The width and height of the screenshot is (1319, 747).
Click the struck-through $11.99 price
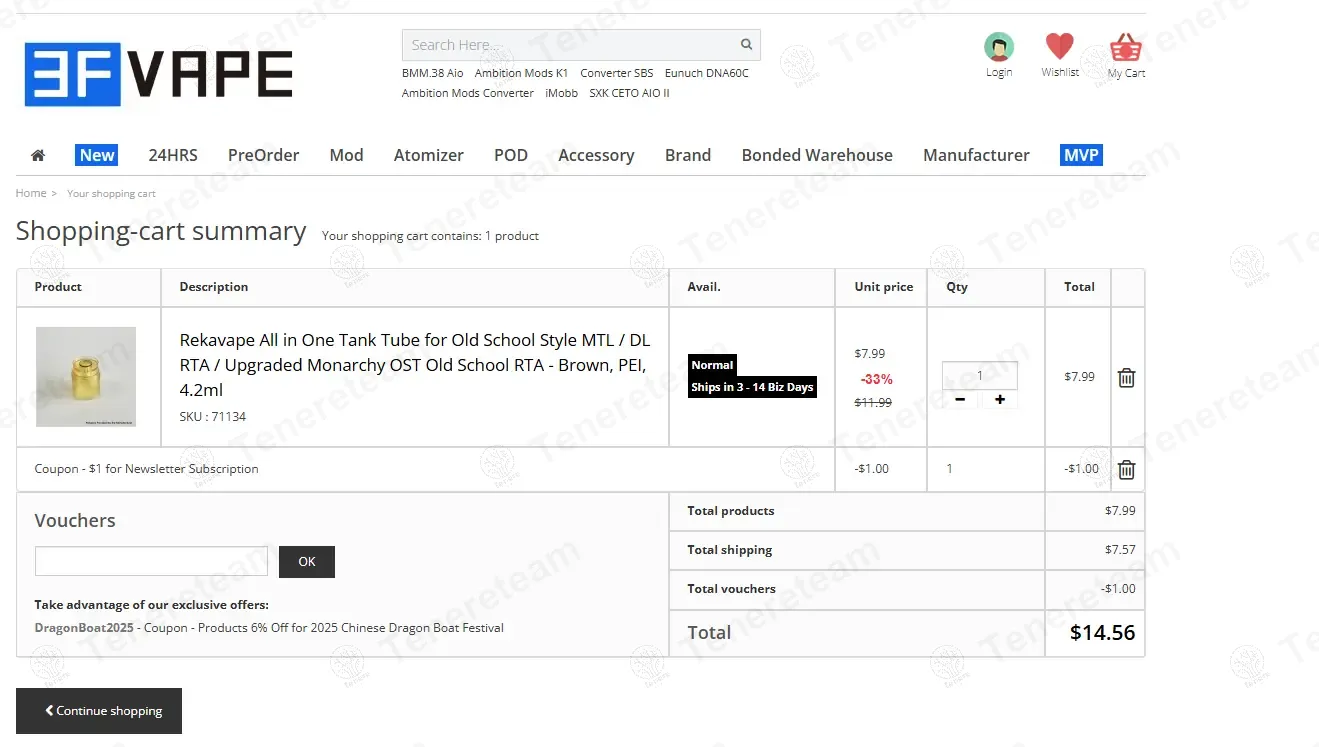(x=873, y=403)
